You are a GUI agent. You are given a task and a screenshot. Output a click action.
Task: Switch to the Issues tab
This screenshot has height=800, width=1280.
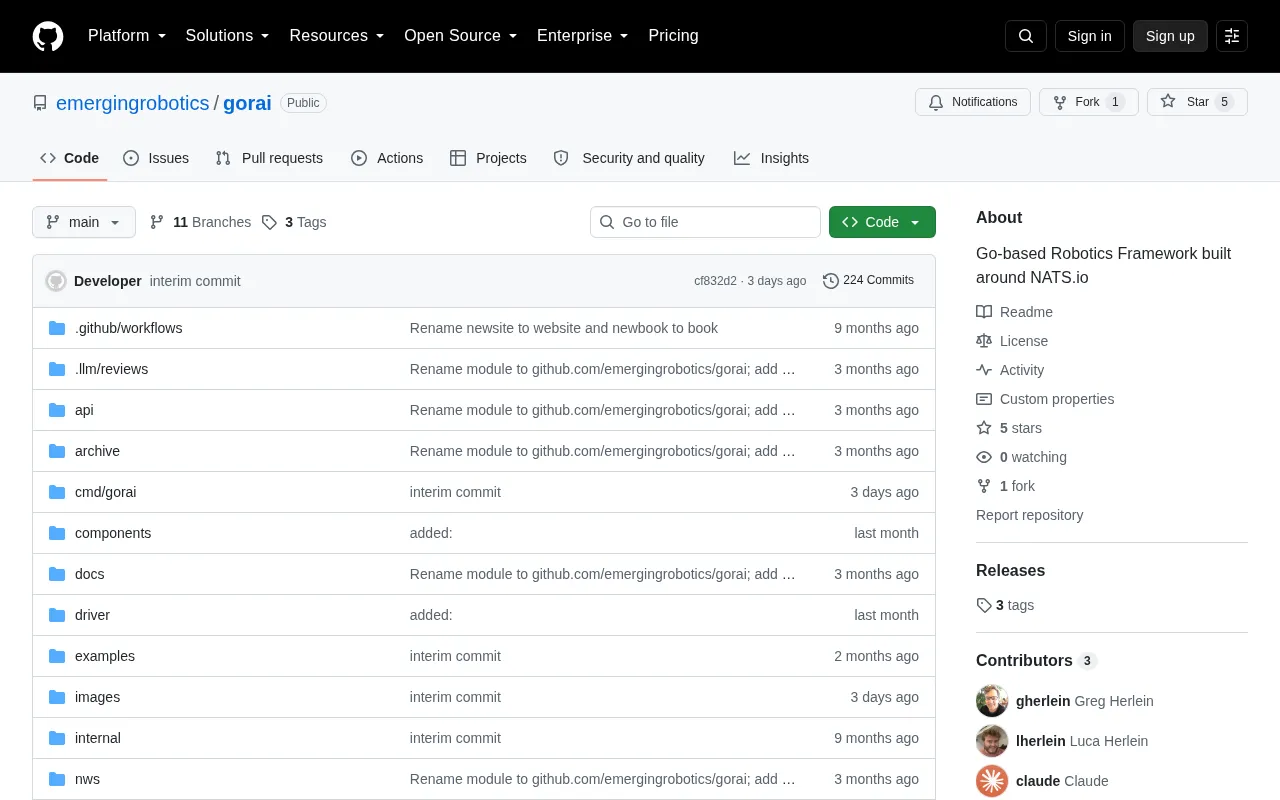156,158
